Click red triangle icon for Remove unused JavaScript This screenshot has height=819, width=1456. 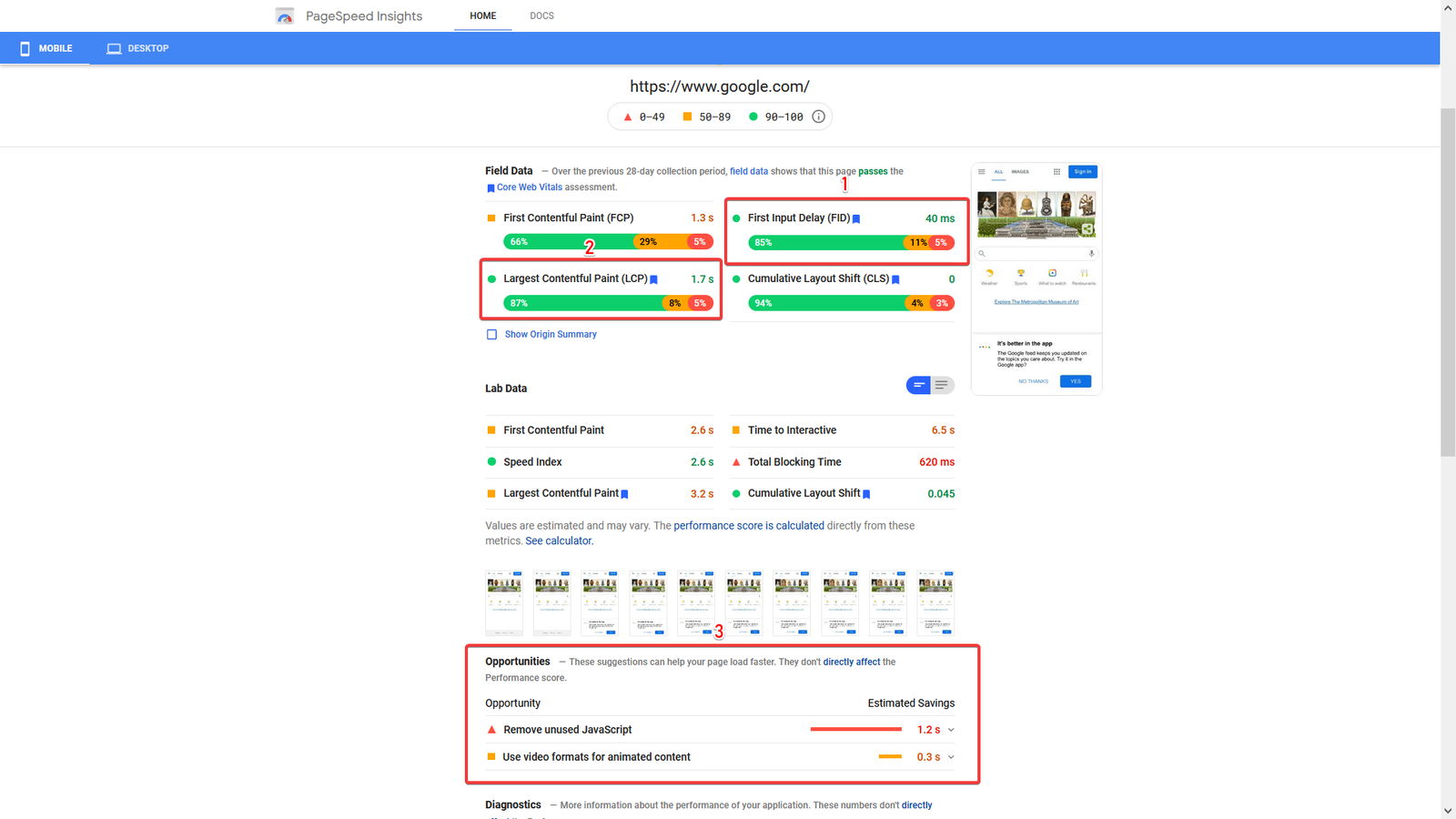(x=491, y=730)
